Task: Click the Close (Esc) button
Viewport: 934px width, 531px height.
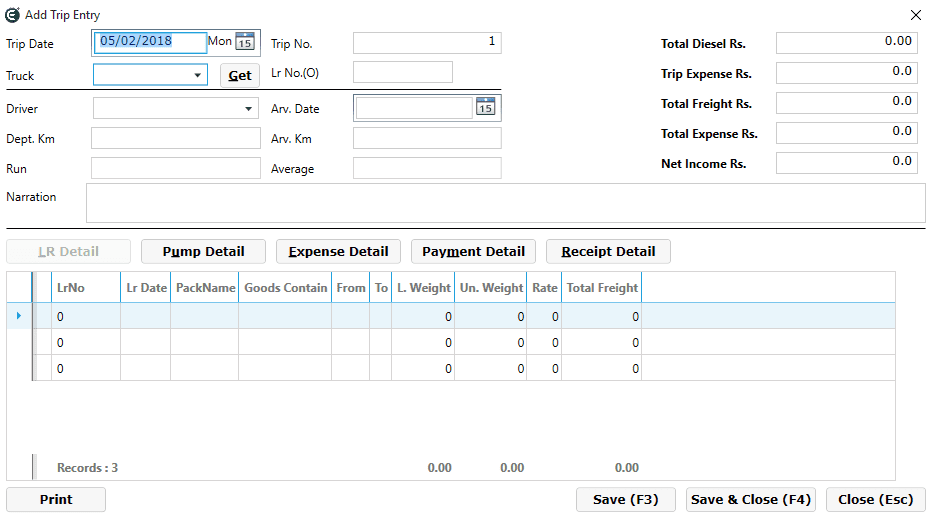Action: coord(875,500)
